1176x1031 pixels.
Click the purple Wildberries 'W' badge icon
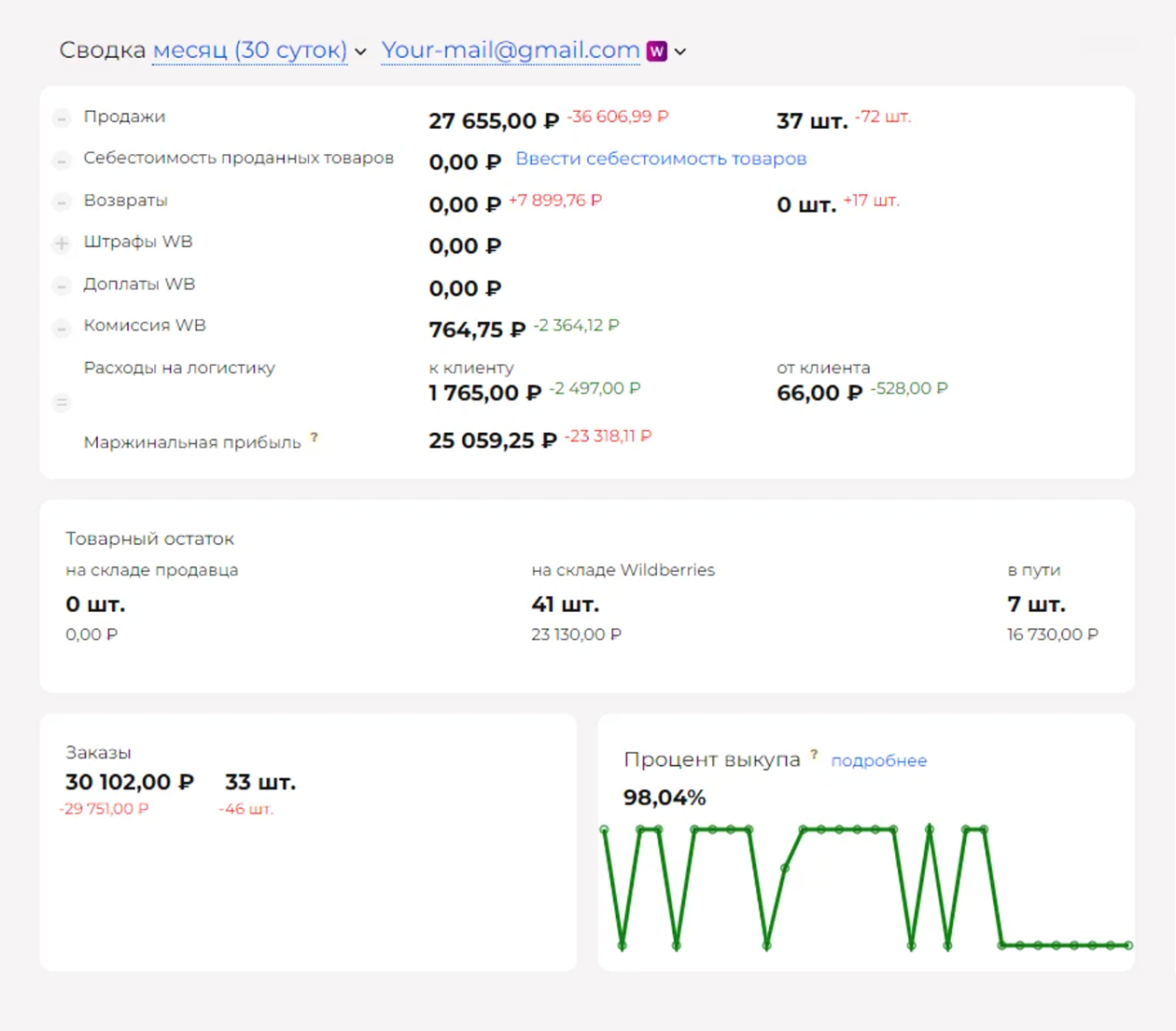coord(657,51)
